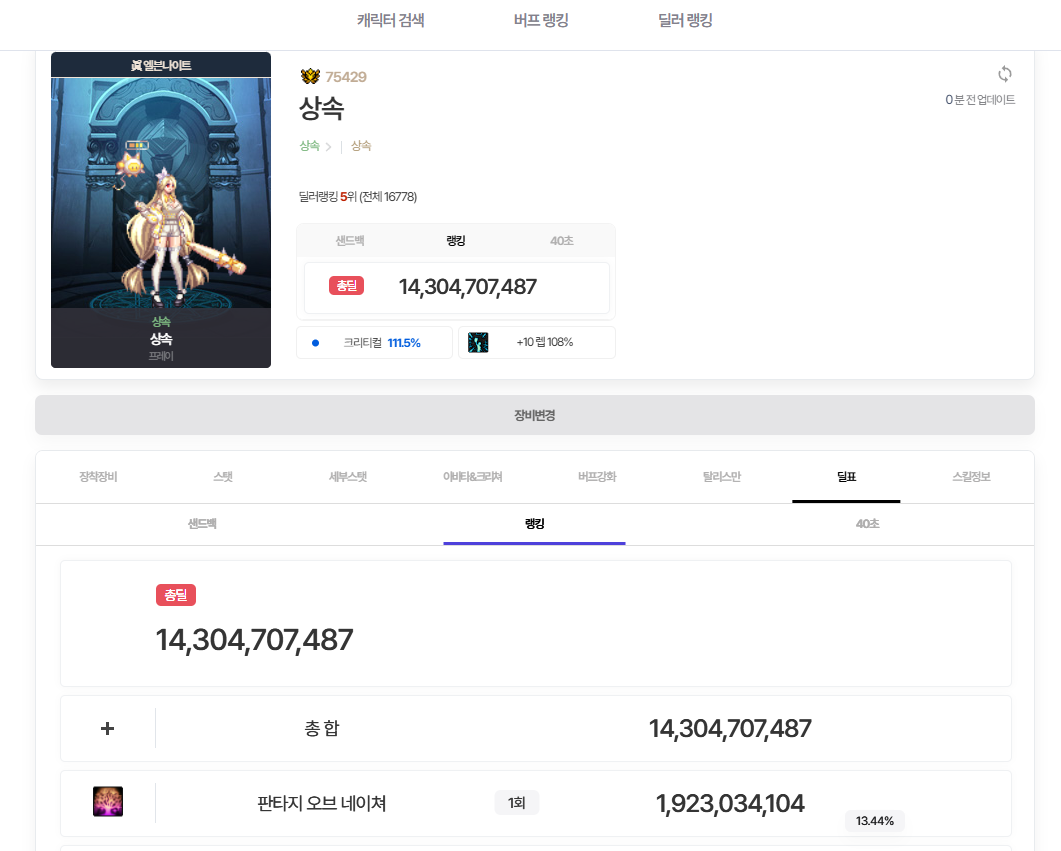The image size is (1061, 851).
Task: Click the large character name 상속
Action: tap(322, 108)
